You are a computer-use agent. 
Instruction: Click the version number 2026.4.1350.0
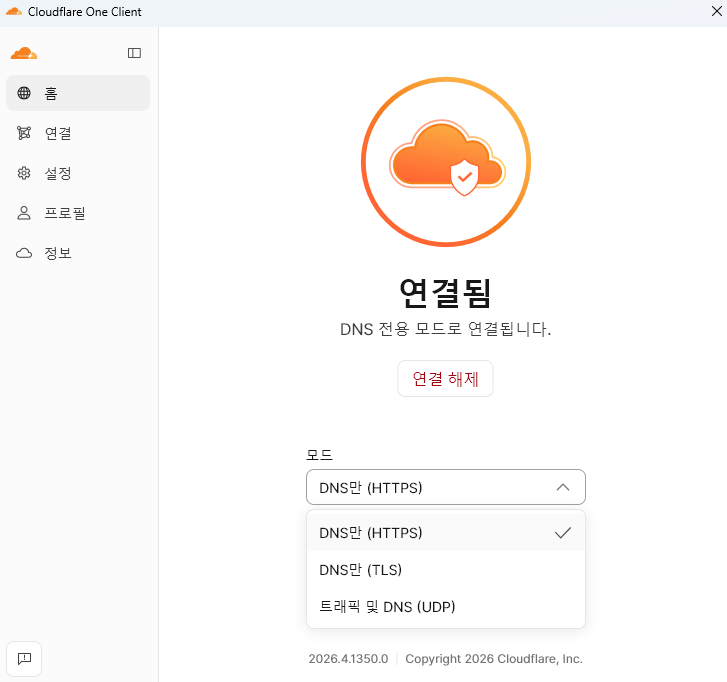348,659
